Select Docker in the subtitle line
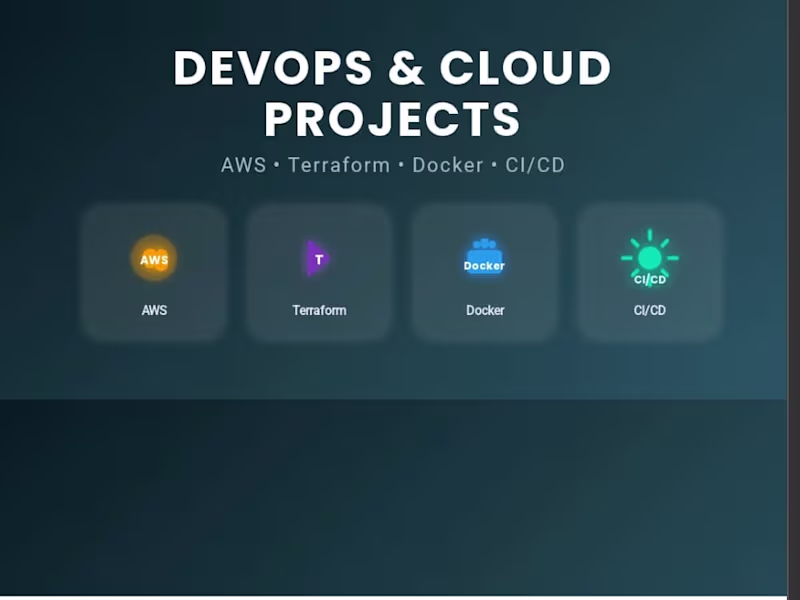 click(x=448, y=164)
